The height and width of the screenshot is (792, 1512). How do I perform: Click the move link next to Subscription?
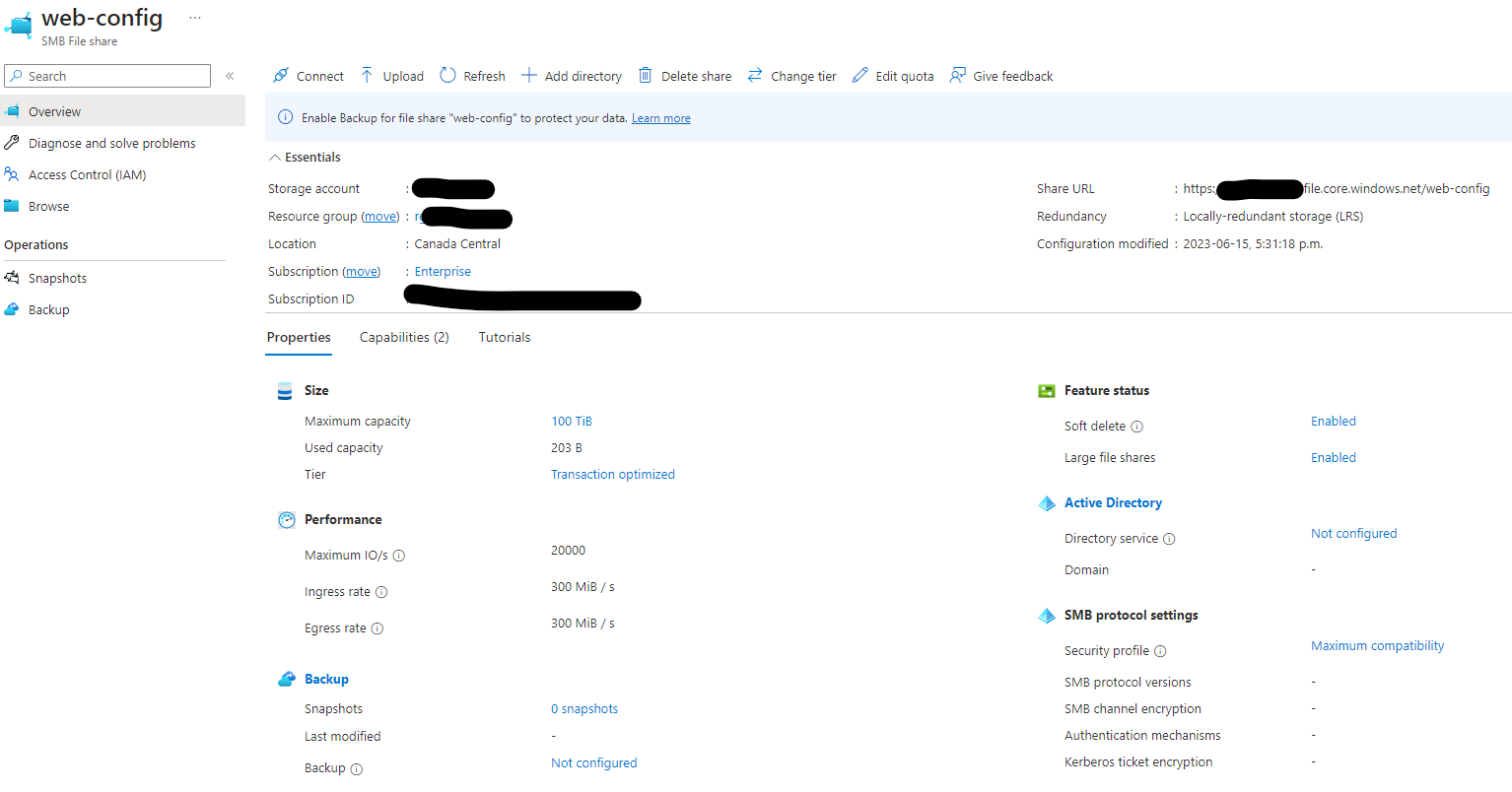coord(362,272)
